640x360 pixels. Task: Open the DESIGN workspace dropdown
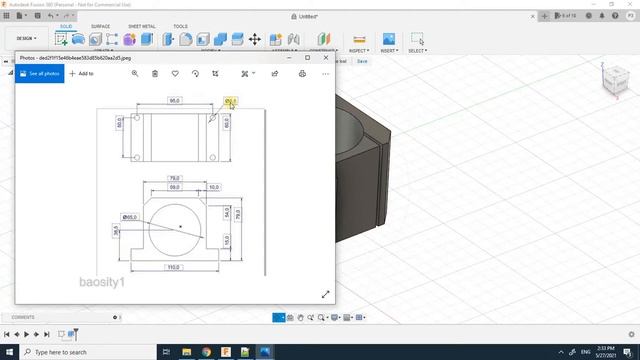26,38
